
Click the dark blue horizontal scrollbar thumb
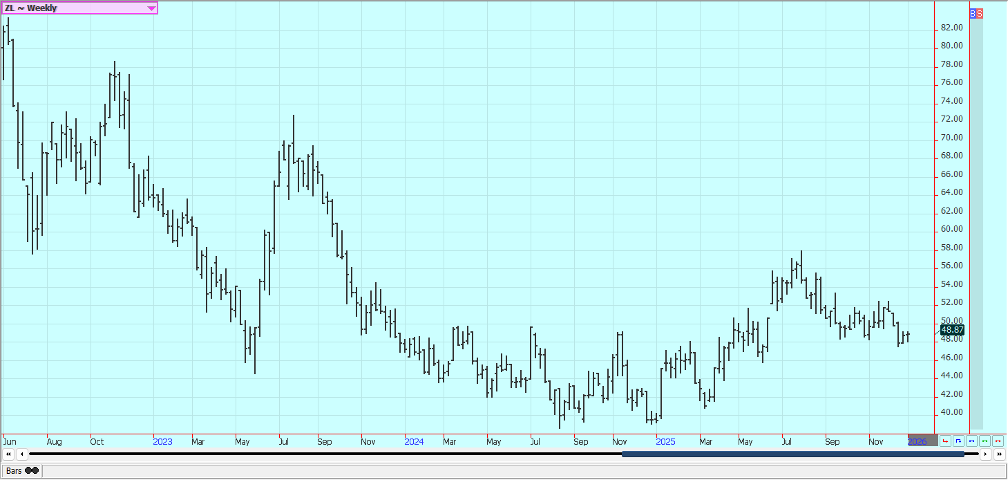click(792, 454)
